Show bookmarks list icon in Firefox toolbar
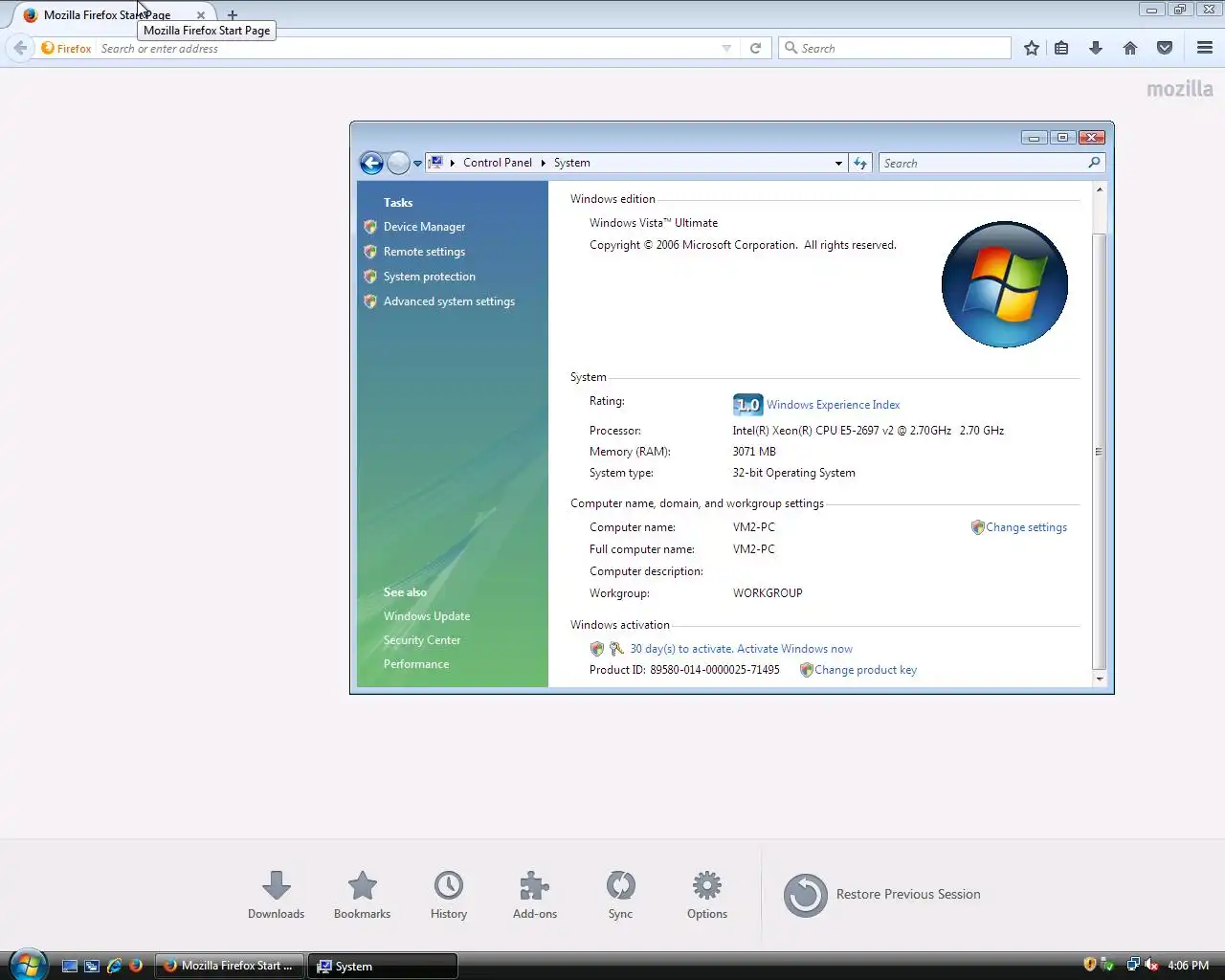 tap(1061, 48)
